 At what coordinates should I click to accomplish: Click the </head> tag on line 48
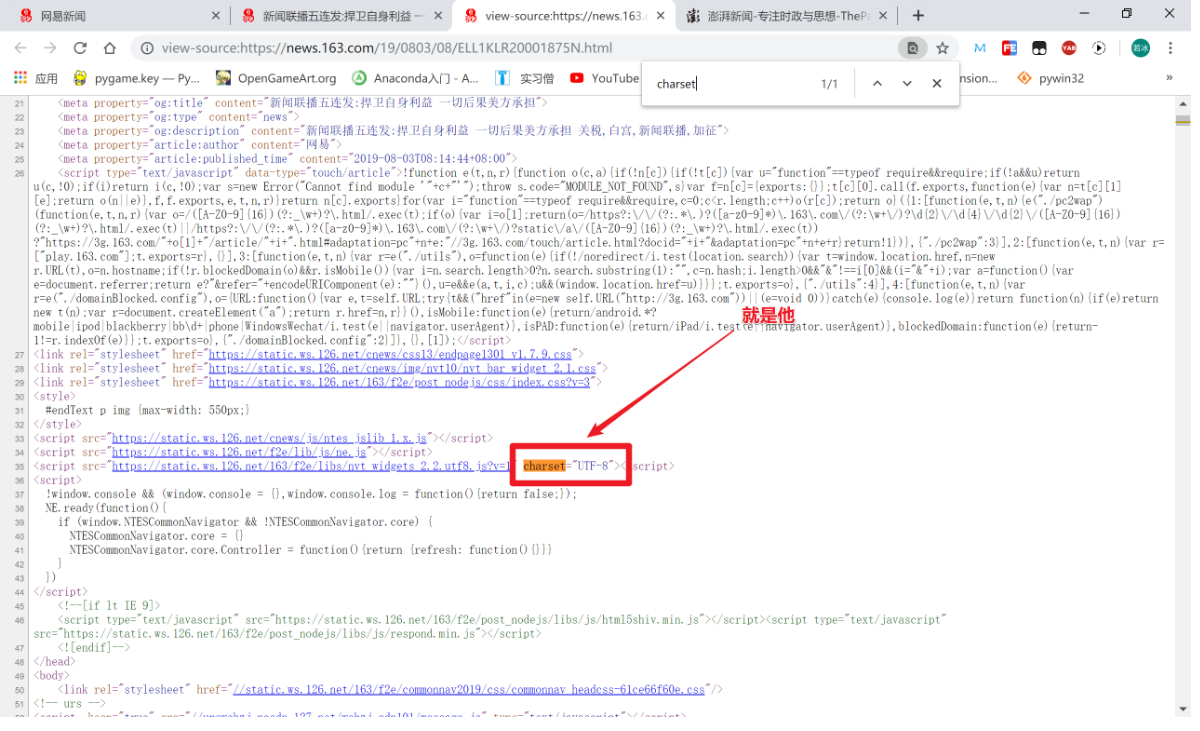(x=55, y=662)
